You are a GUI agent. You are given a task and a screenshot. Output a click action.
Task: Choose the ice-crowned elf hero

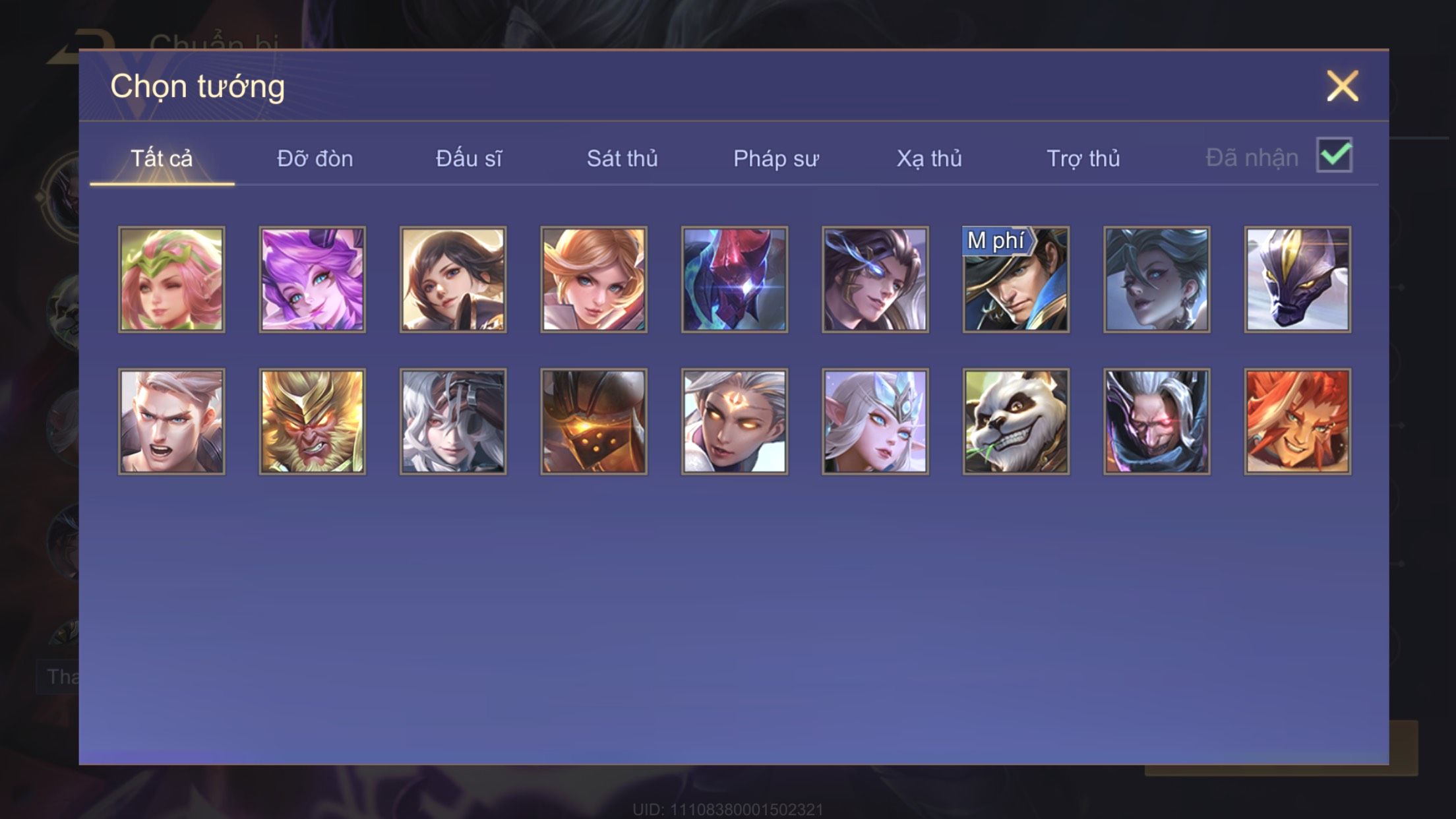pos(875,421)
